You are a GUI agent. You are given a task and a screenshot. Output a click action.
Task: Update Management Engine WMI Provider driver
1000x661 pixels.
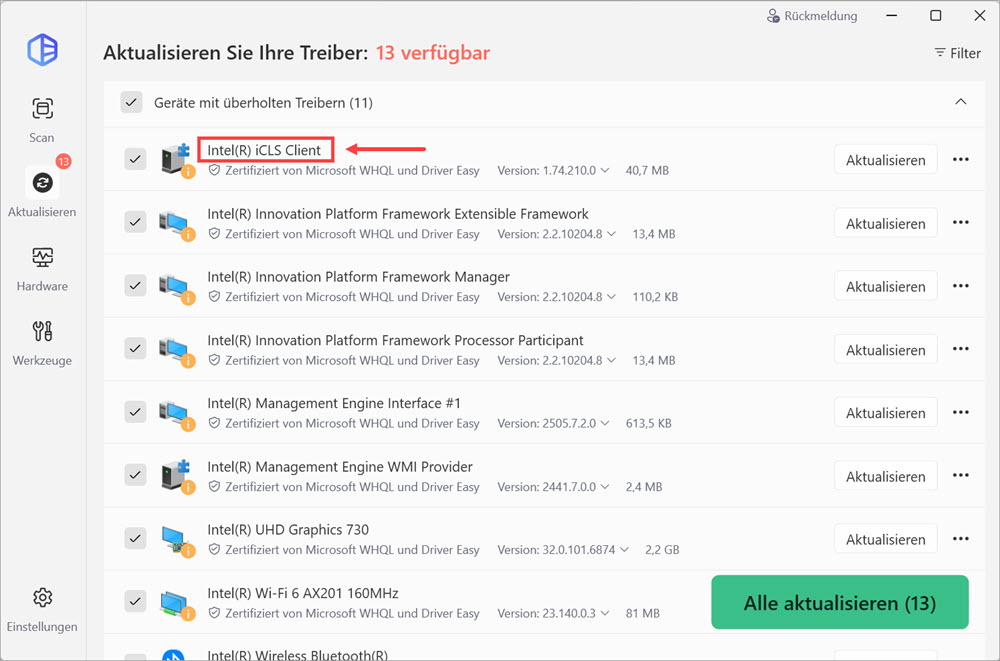pos(885,475)
